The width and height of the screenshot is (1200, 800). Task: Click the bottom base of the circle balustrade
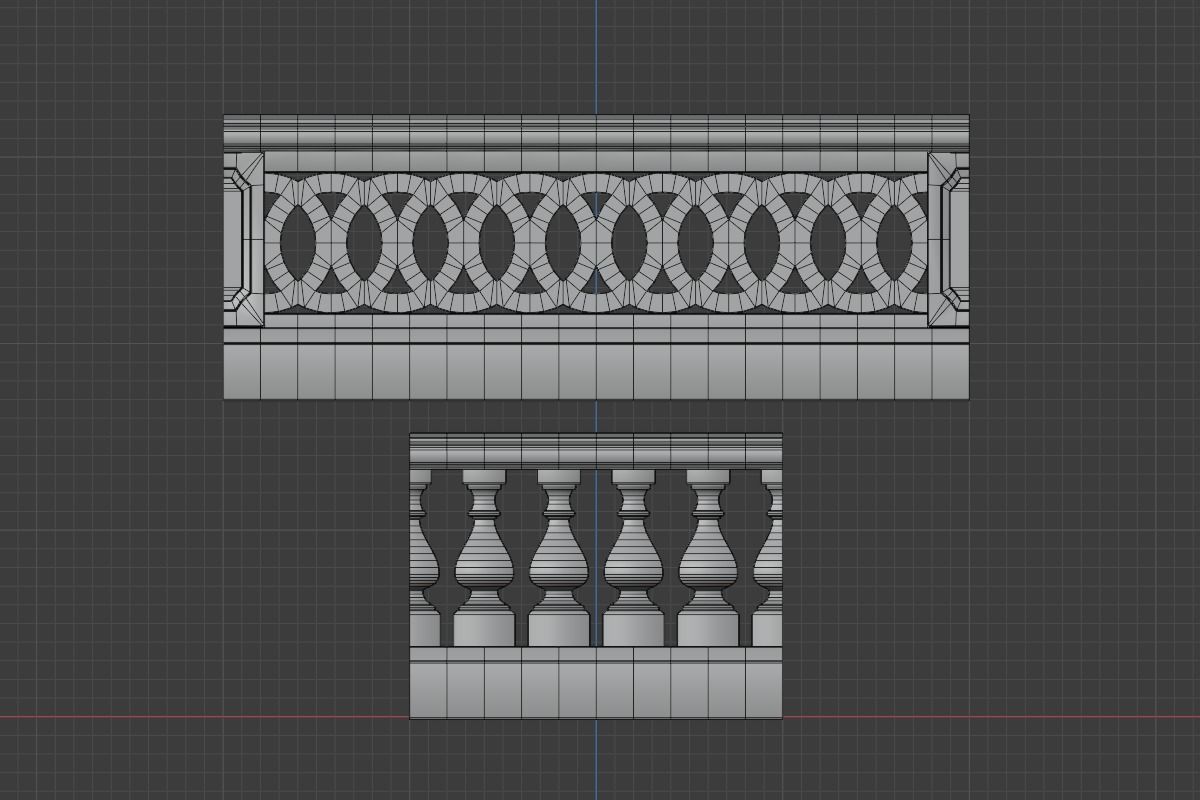(600, 370)
